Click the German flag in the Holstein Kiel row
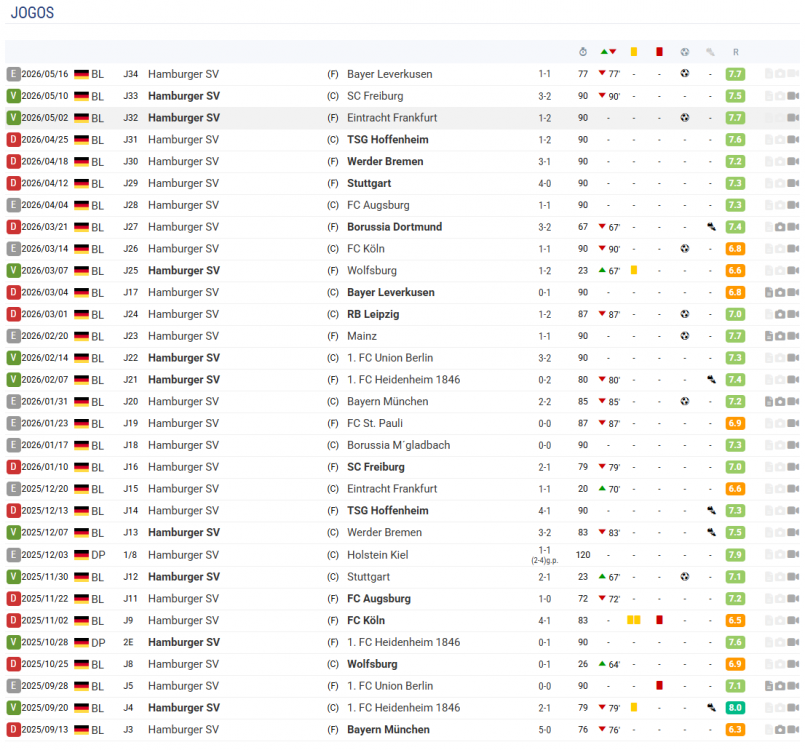This screenshot has width=805, height=750. pos(81,555)
